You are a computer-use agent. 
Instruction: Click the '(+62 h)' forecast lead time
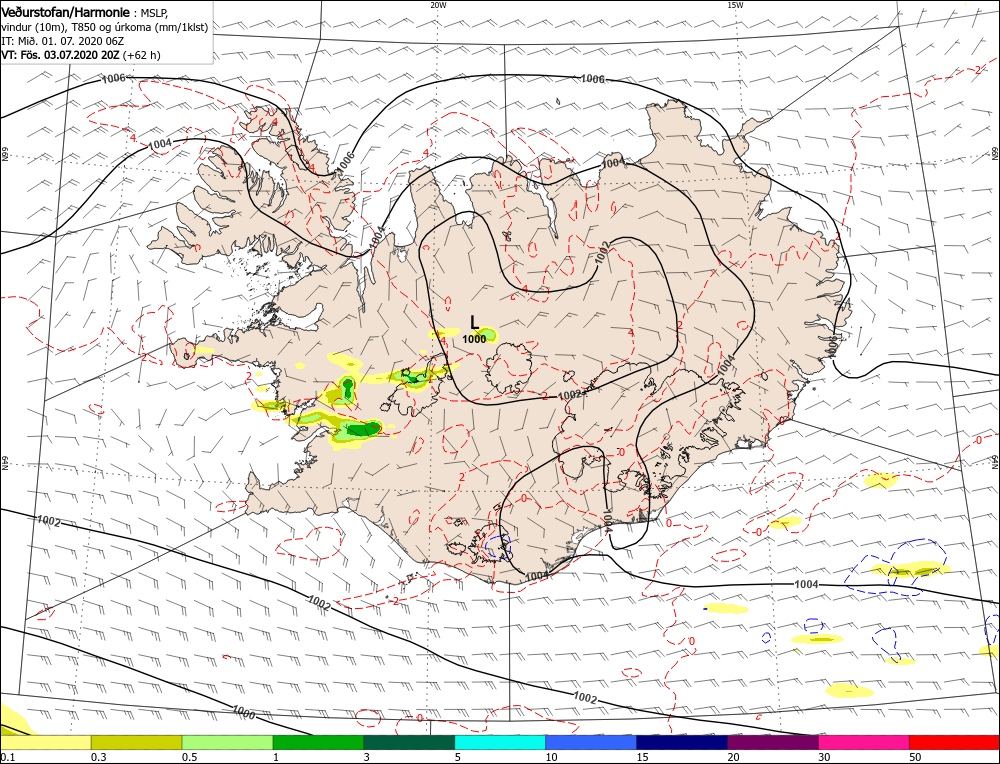point(142,55)
